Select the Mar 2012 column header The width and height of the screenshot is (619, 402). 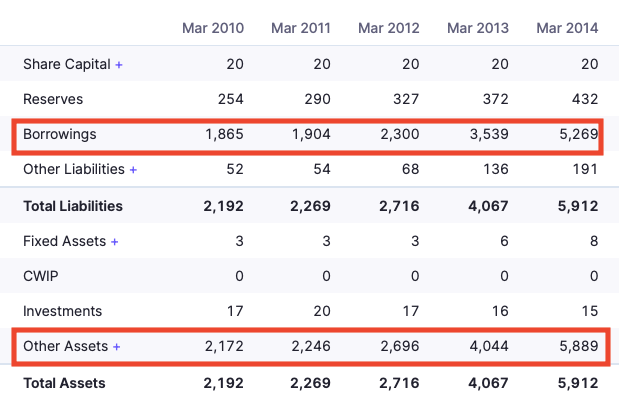[389, 28]
